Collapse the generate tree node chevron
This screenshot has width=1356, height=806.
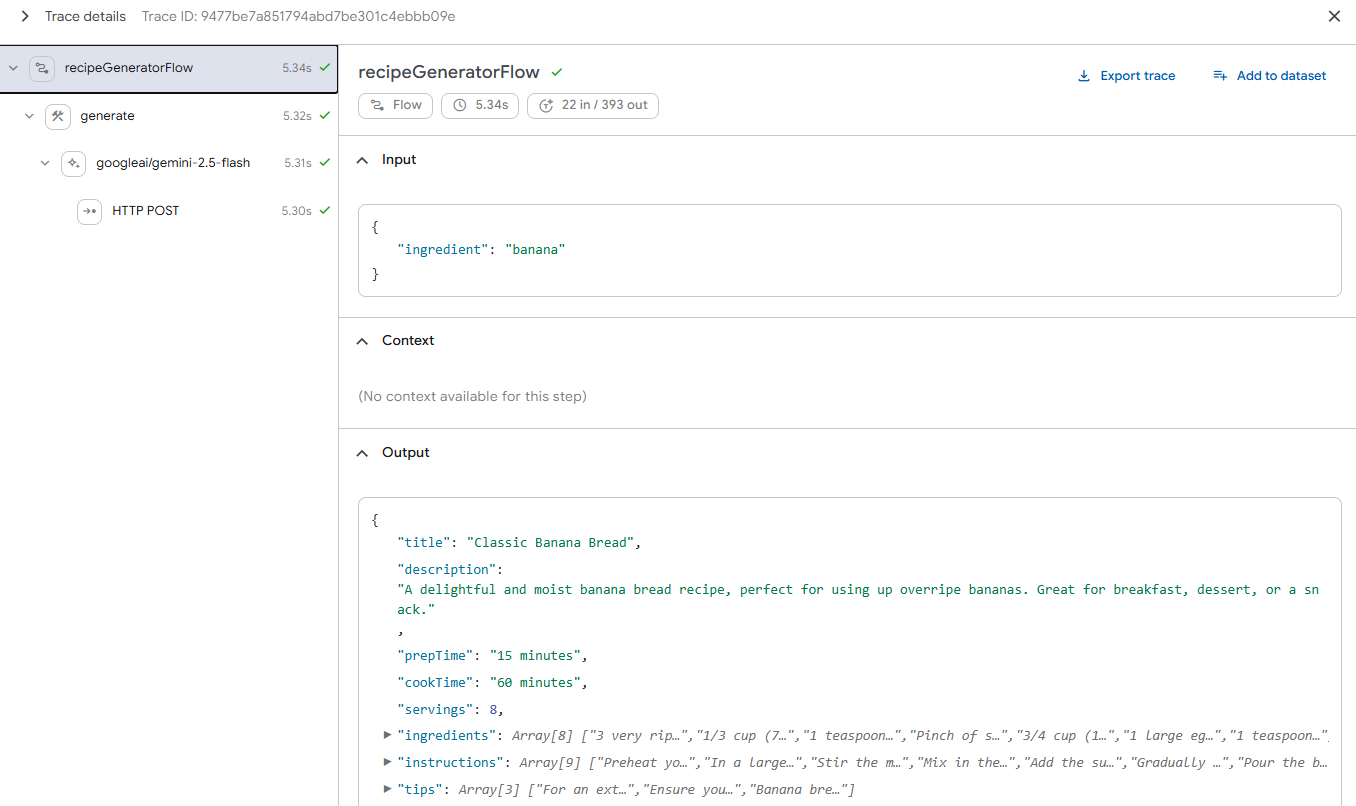pyautogui.click(x=29, y=116)
